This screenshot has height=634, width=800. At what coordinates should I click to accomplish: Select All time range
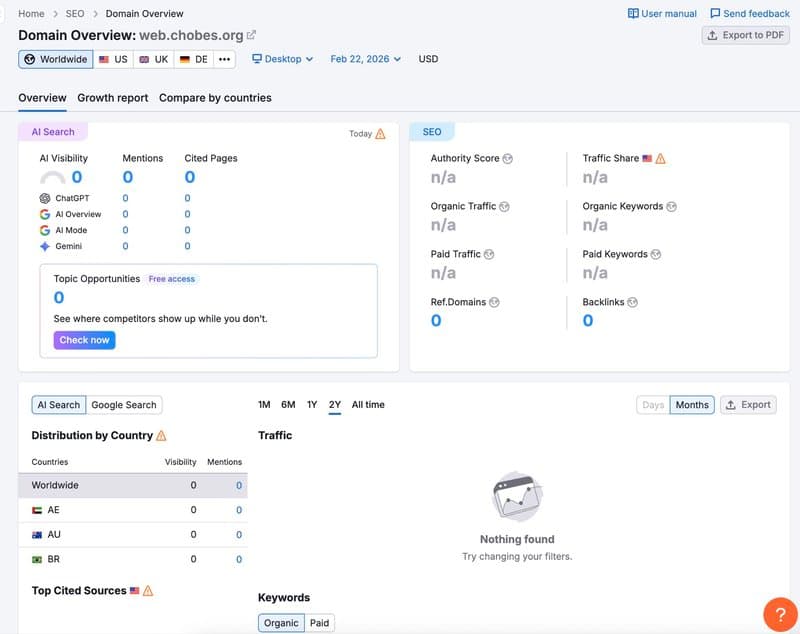point(368,404)
